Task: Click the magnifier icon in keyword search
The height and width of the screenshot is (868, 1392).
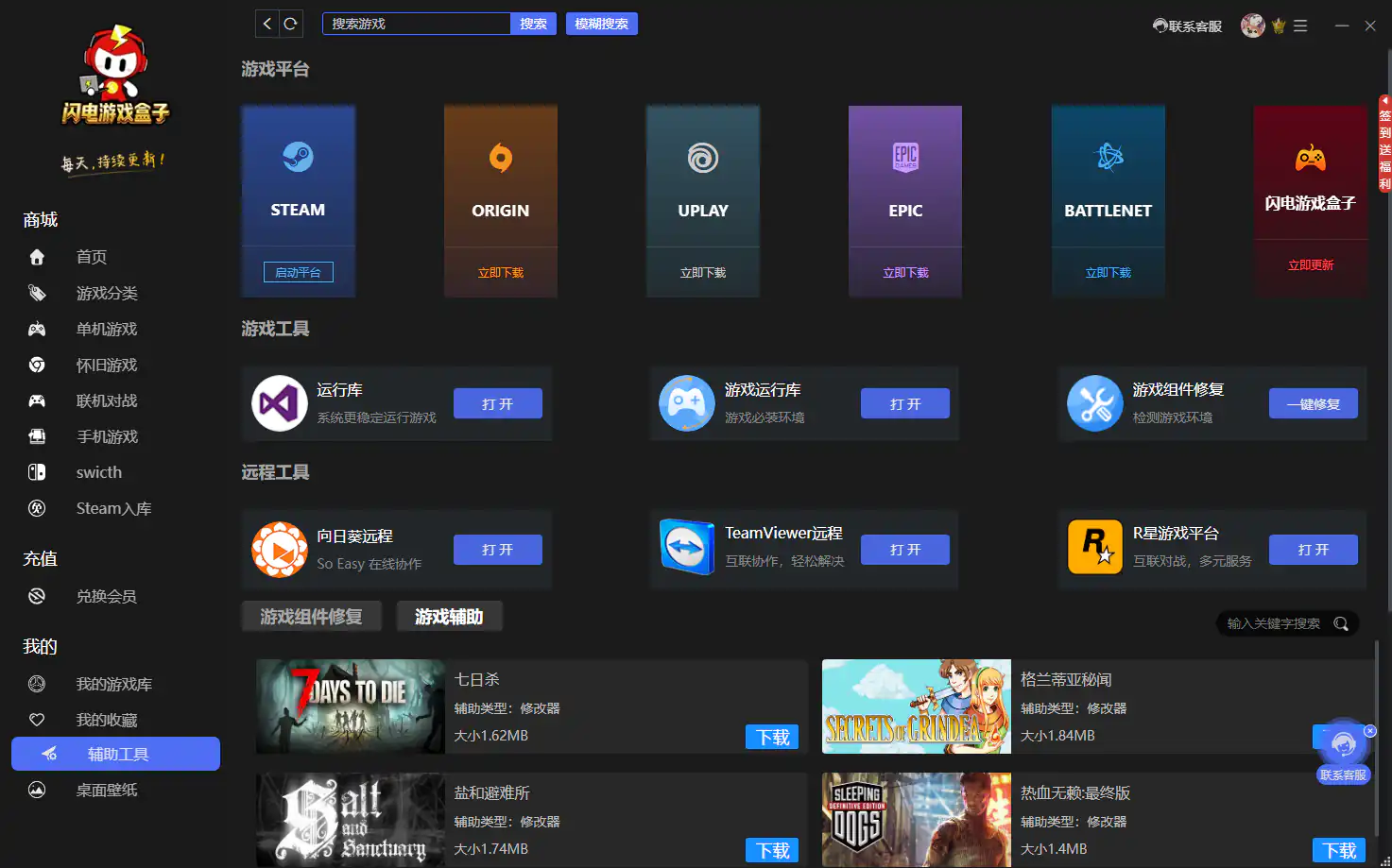Action: (x=1341, y=623)
